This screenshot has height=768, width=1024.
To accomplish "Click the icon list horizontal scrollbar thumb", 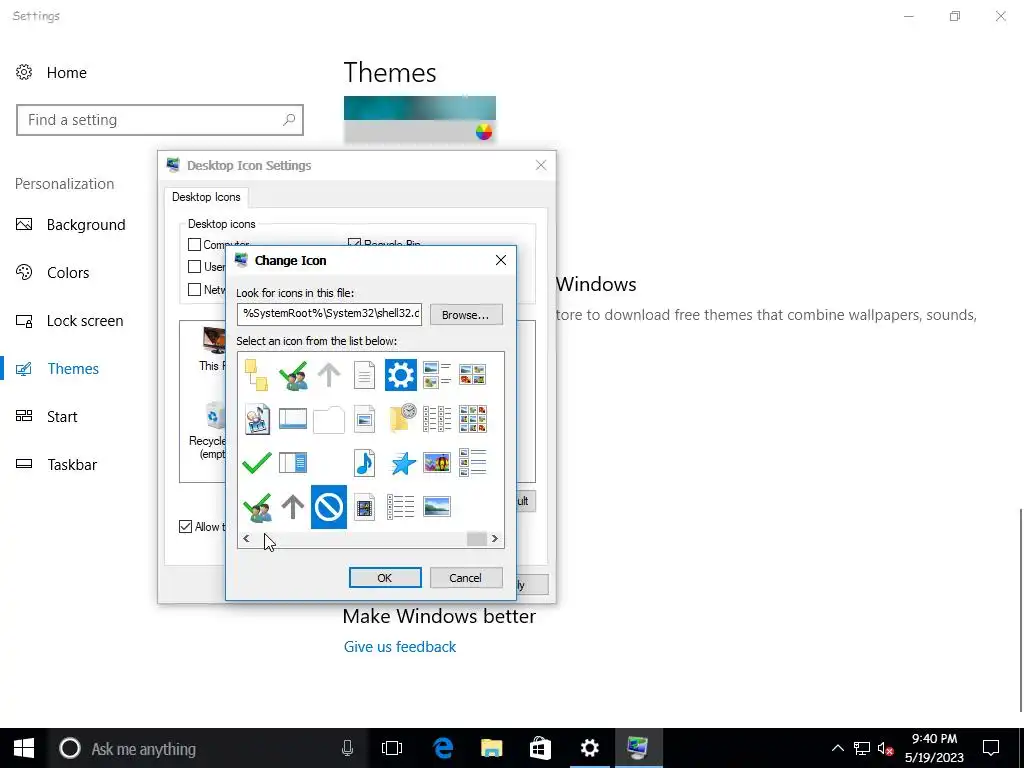I will [476, 539].
